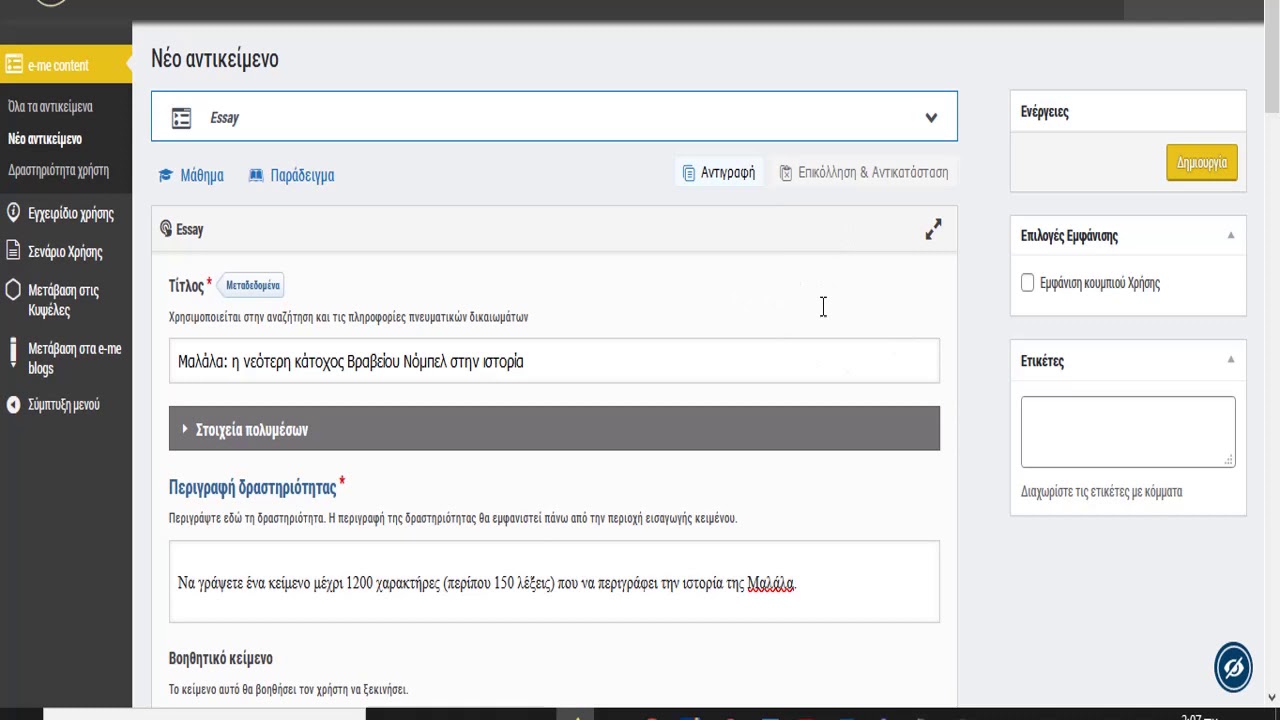Enable Εμφάνιση κουμπιού Χρήσης checkbox
This screenshot has width=1280, height=720.
tap(1027, 283)
